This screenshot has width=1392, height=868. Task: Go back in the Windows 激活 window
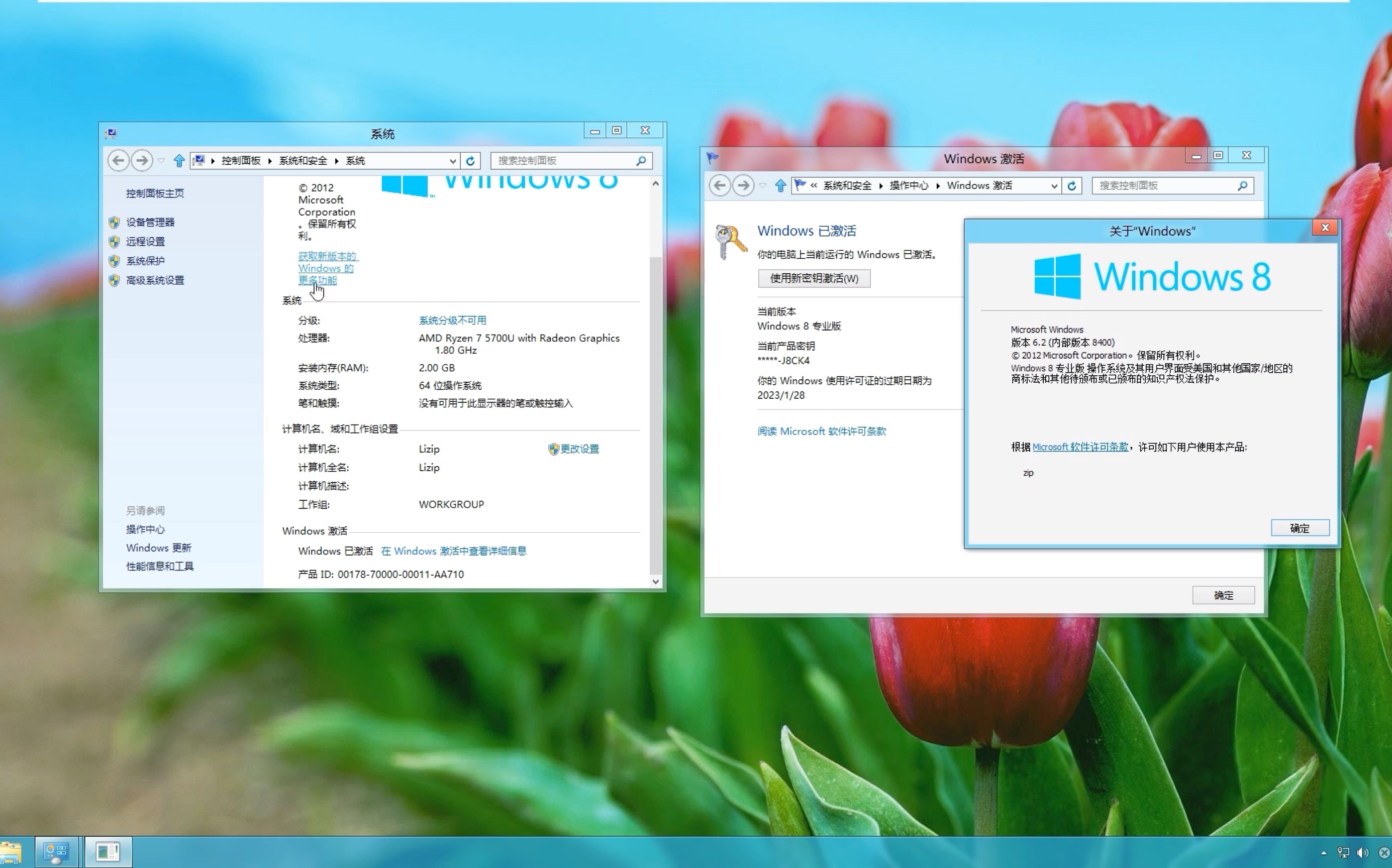[x=720, y=185]
